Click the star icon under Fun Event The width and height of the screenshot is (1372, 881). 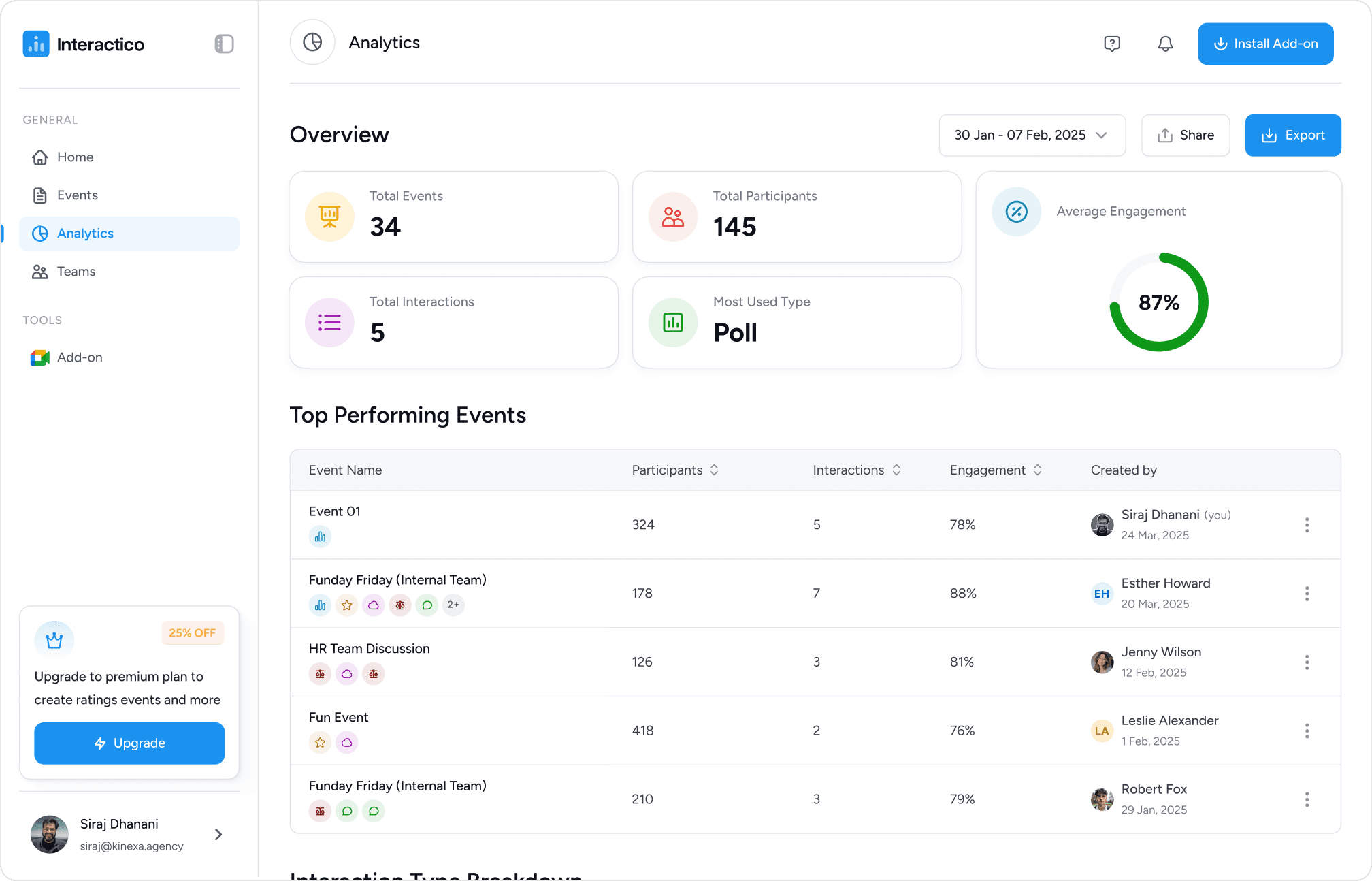pyautogui.click(x=320, y=742)
